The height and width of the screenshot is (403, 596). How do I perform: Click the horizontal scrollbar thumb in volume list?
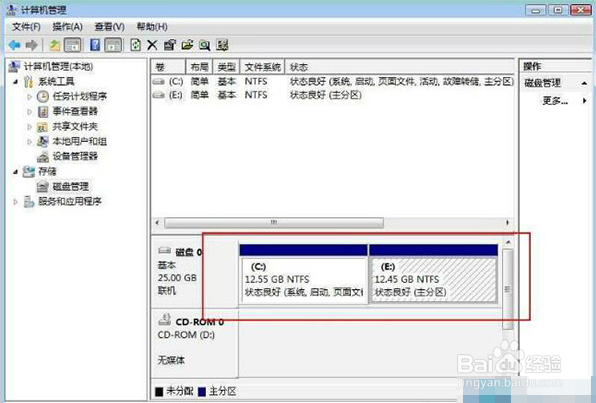coord(274,222)
